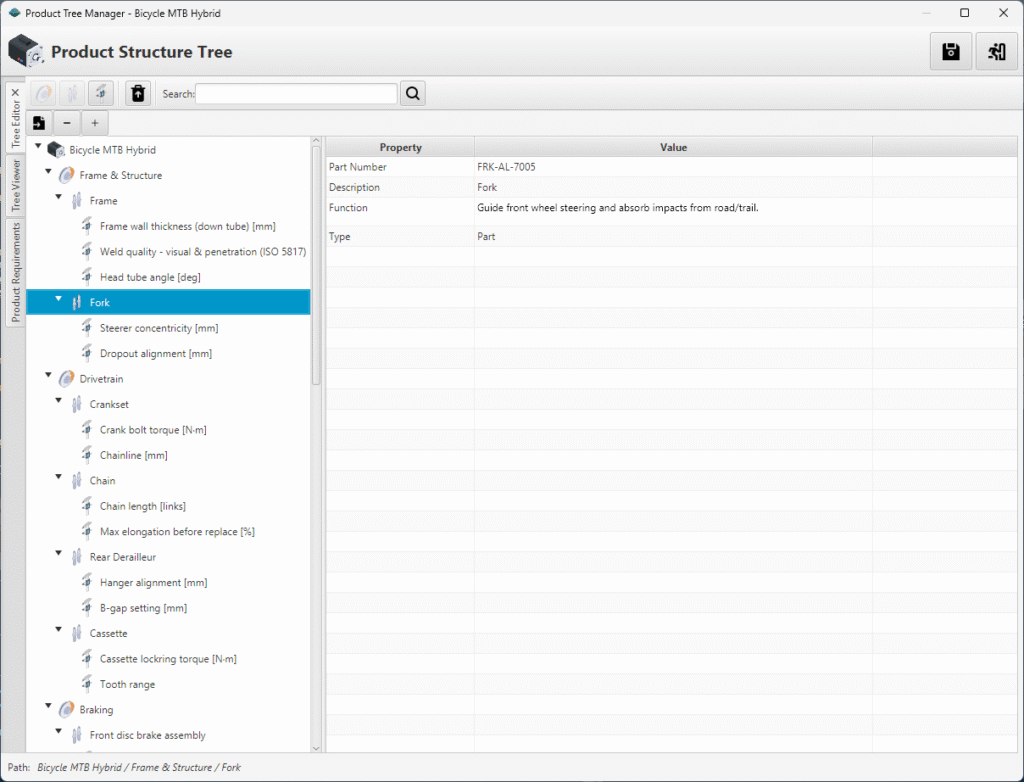Close the Tree Editor tab
This screenshot has width=1024, height=782.
tap(15, 93)
